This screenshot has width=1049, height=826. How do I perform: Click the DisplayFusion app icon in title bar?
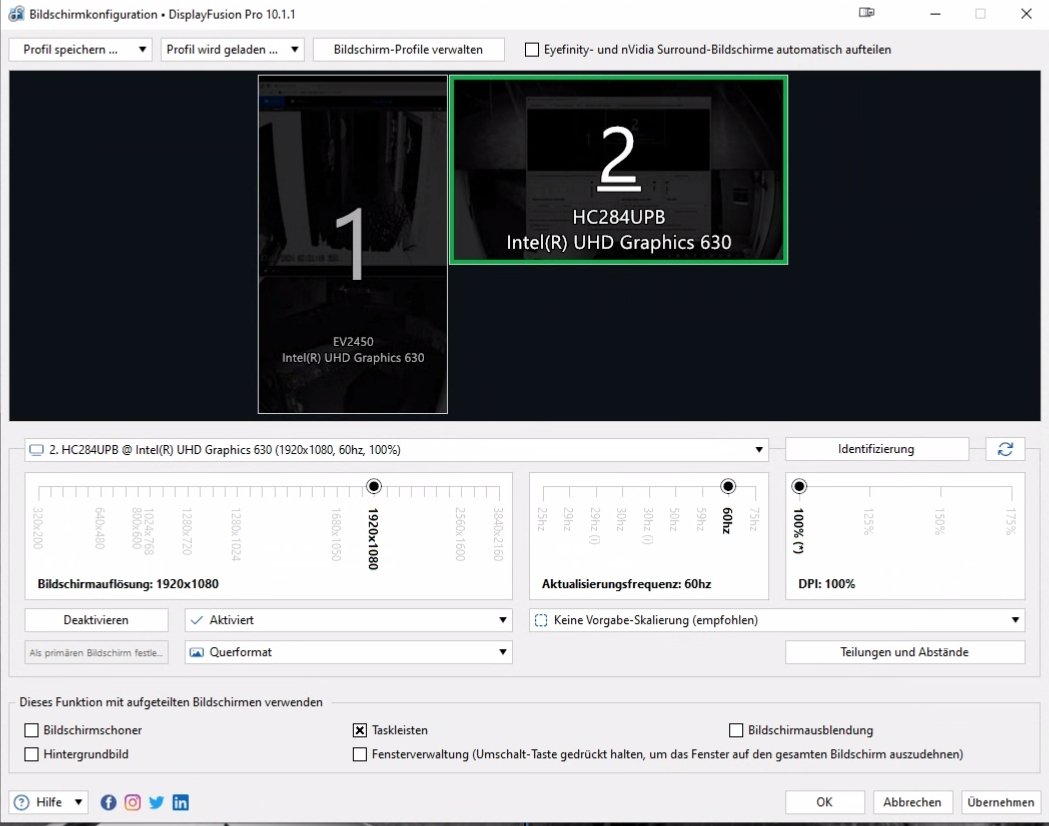click(16, 14)
